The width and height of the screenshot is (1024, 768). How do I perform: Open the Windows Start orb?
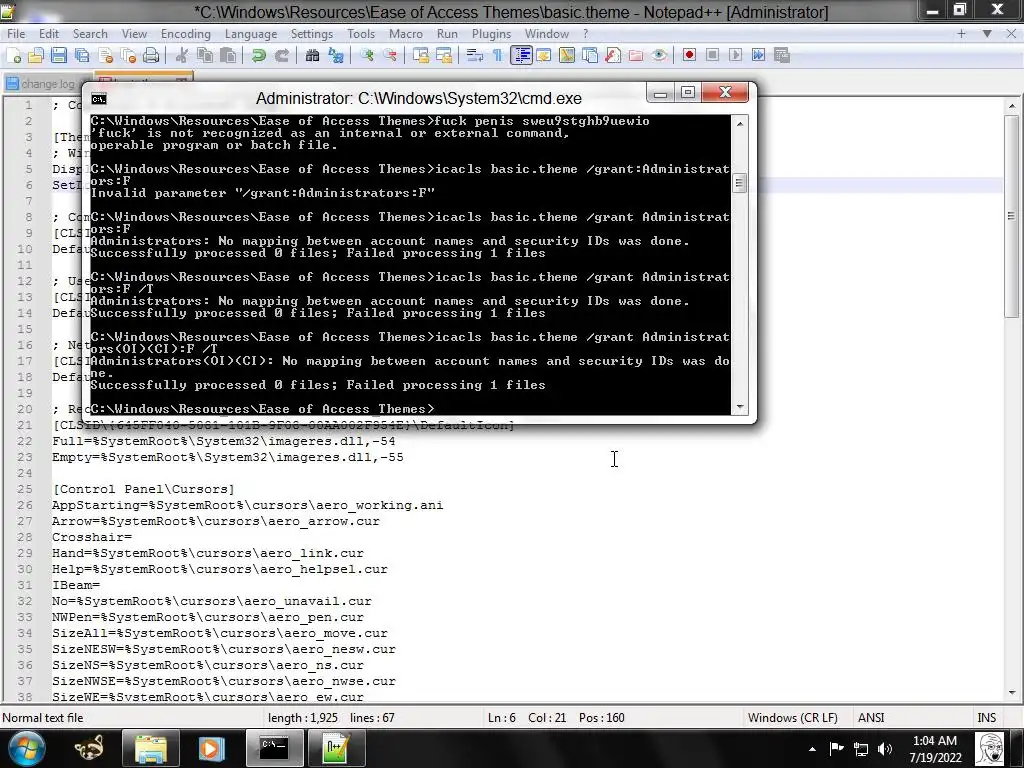[x=27, y=748]
